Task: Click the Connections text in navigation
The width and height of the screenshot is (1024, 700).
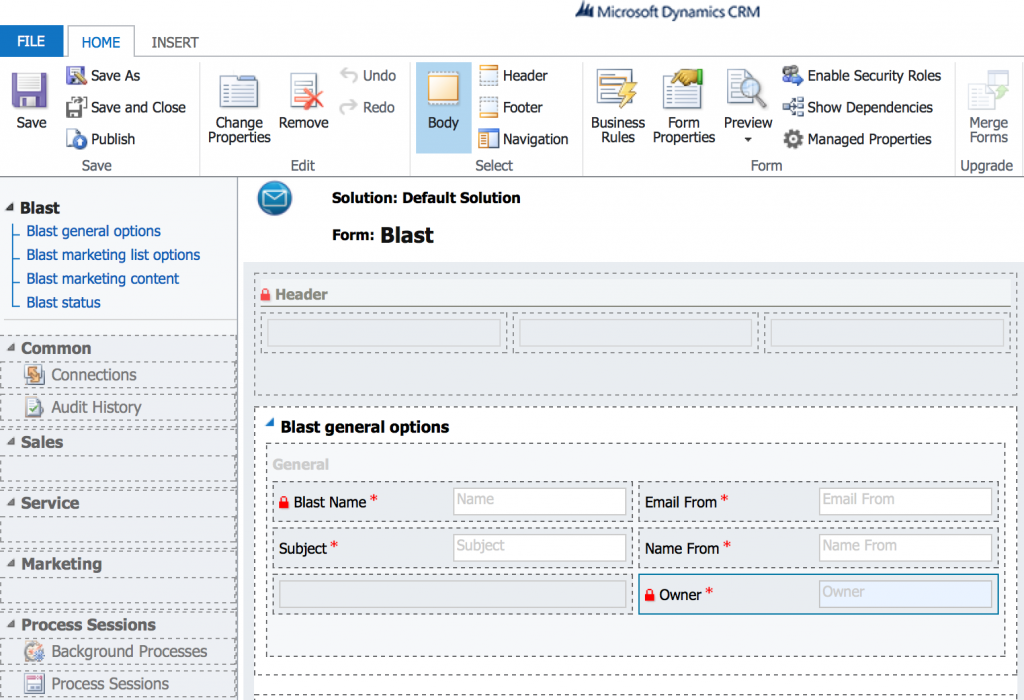Action: point(94,375)
